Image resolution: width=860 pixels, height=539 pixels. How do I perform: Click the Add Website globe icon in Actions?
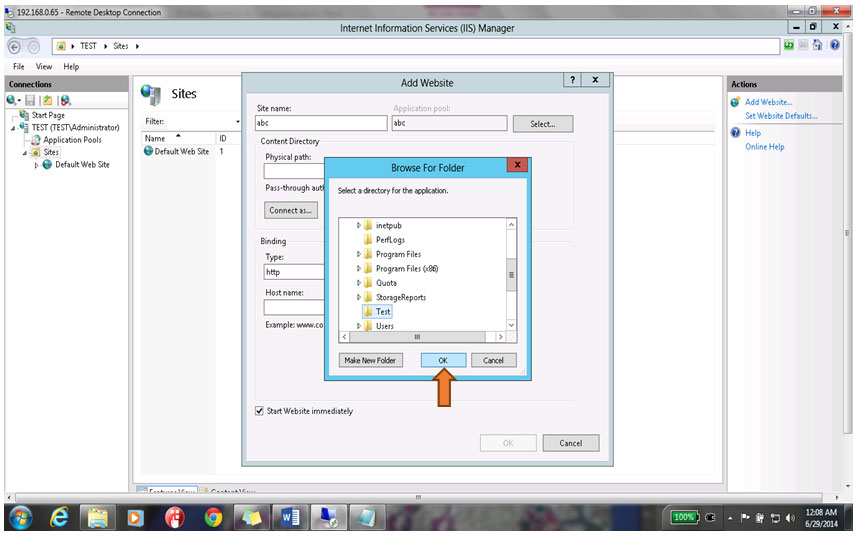pos(735,102)
